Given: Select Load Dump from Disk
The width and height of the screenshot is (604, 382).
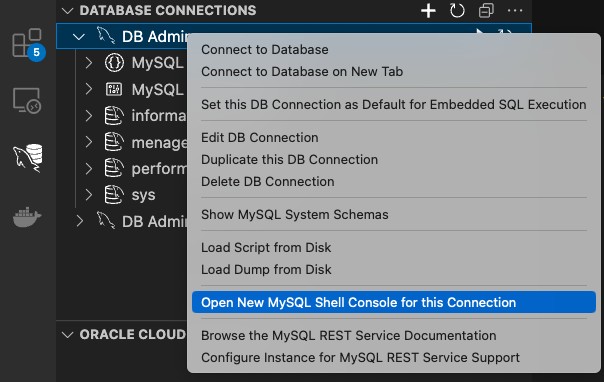Looking at the screenshot, I should point(266,270).
